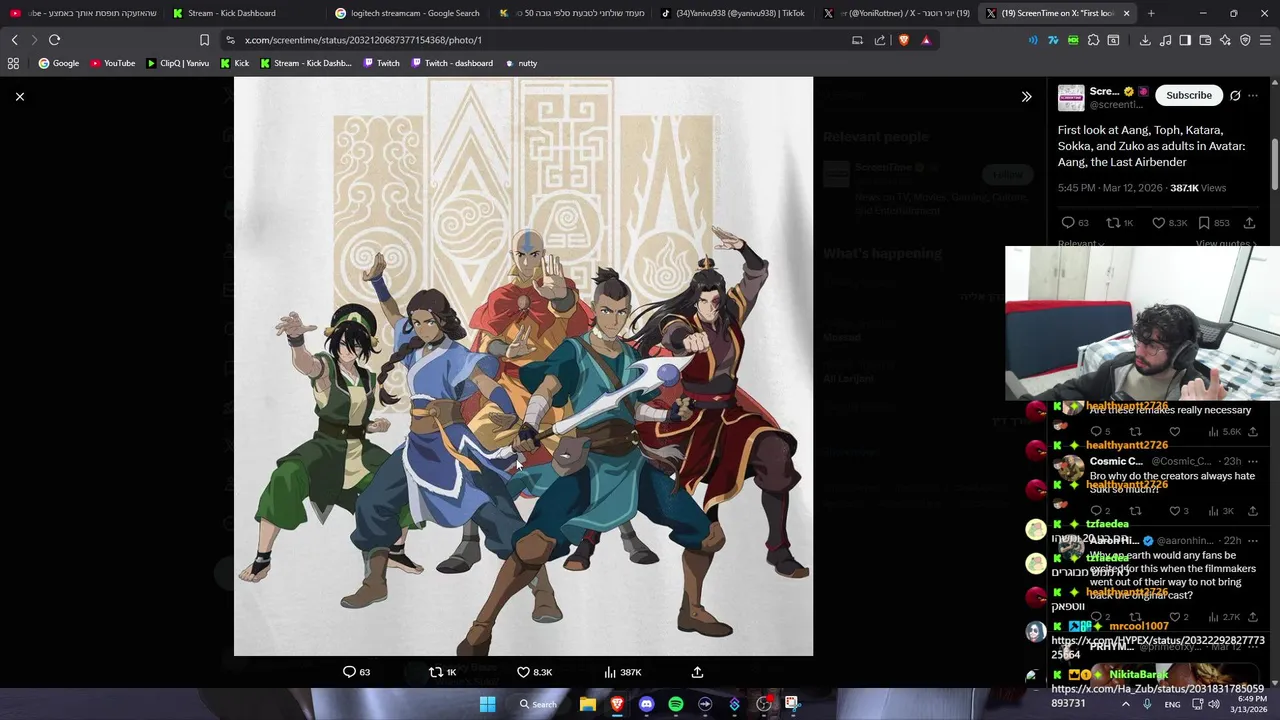
Task: Open the Cosmic C... reply author name
Action: [1116, 461]
